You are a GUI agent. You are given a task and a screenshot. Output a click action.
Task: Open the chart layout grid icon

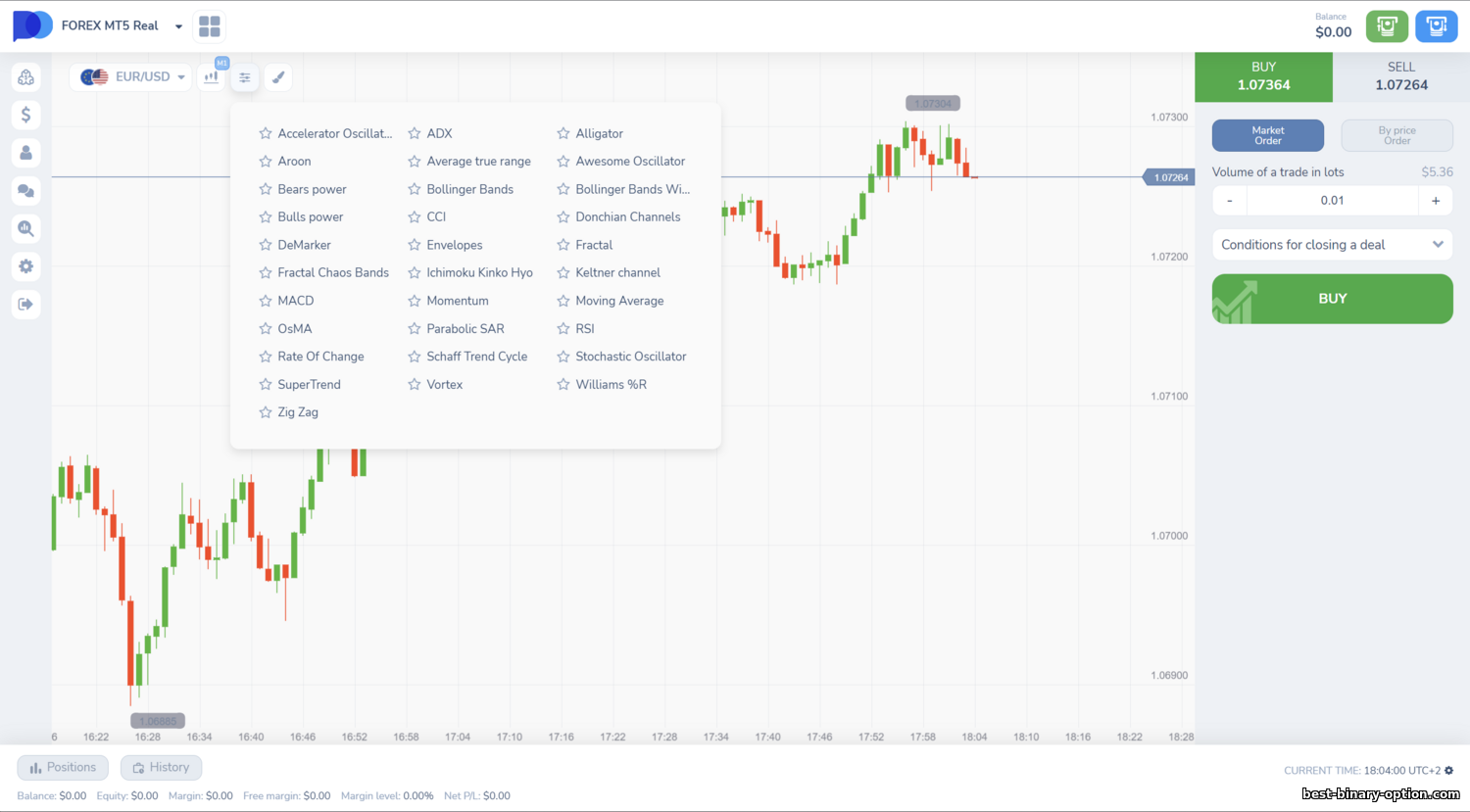[x=210, y=26]
